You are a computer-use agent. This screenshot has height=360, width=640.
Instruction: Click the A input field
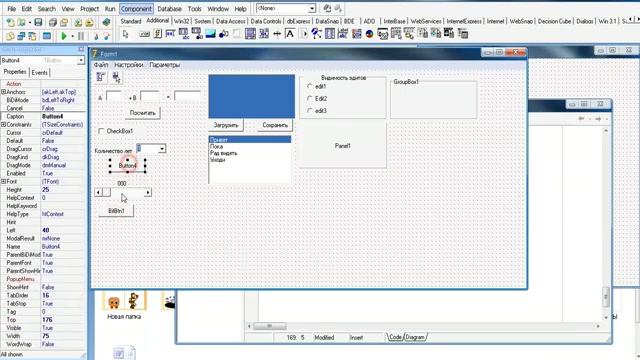[113, 97]
